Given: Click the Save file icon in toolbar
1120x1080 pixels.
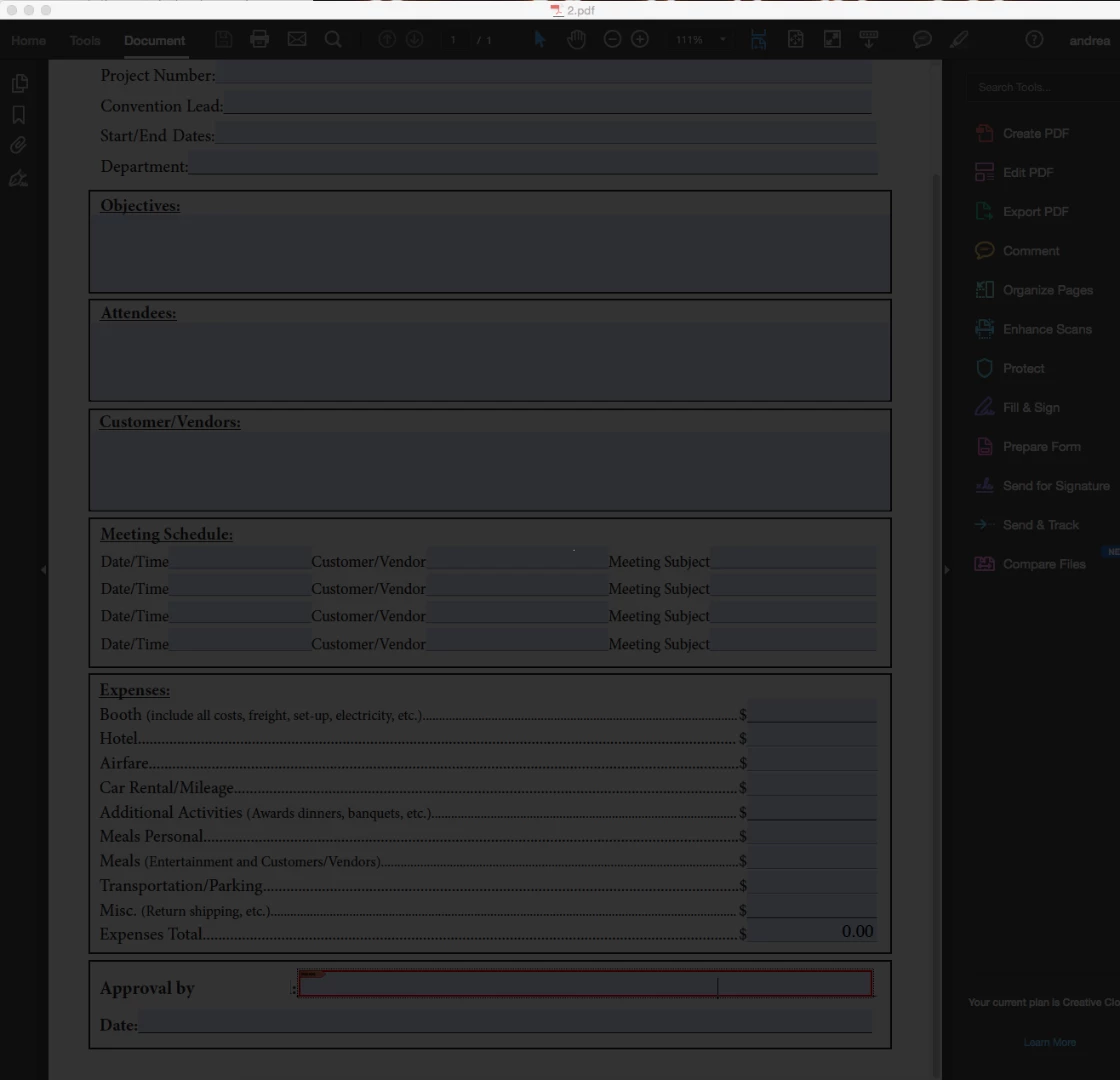Looking at the screenshot, I should click(x=223, y=39).
